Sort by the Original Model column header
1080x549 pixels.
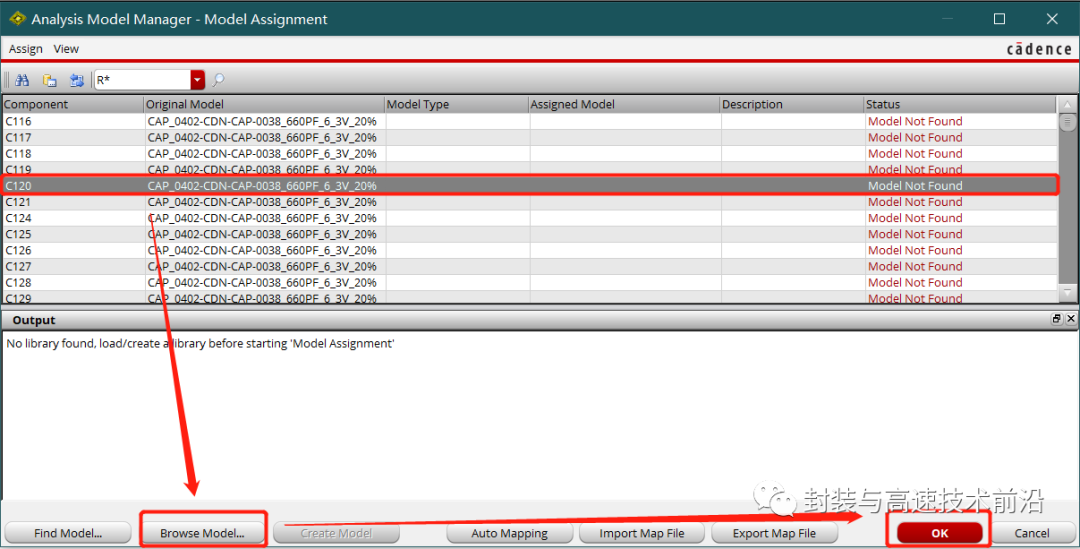pyautogui.click(x=264, y=104)
